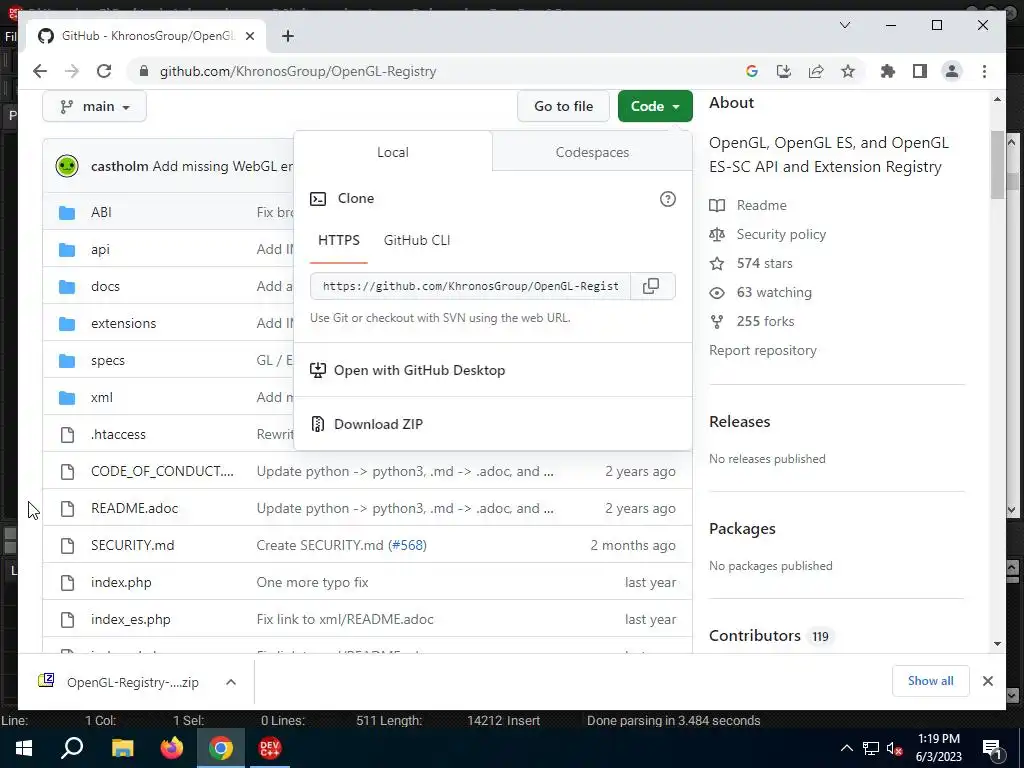Open the Chrome profile avatar

952,71
